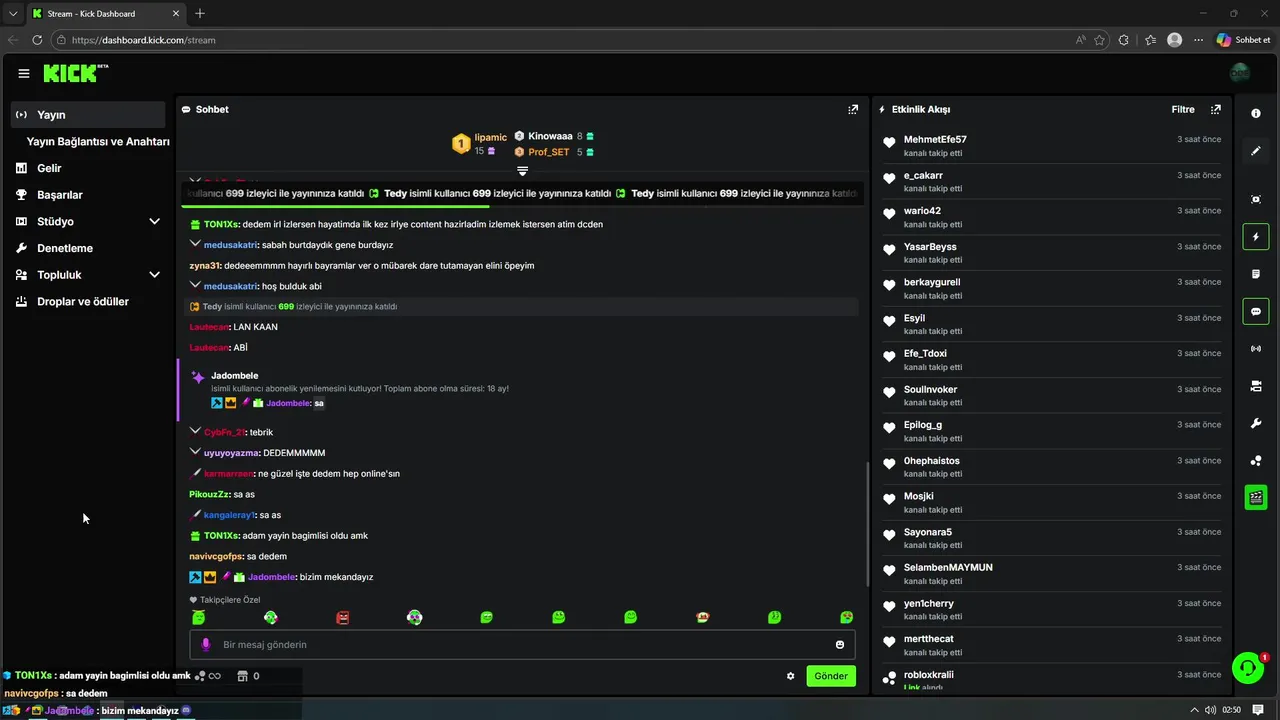
Task: Expand the chat leaderboard arrow below lipamic
Action: coord(522,171)
